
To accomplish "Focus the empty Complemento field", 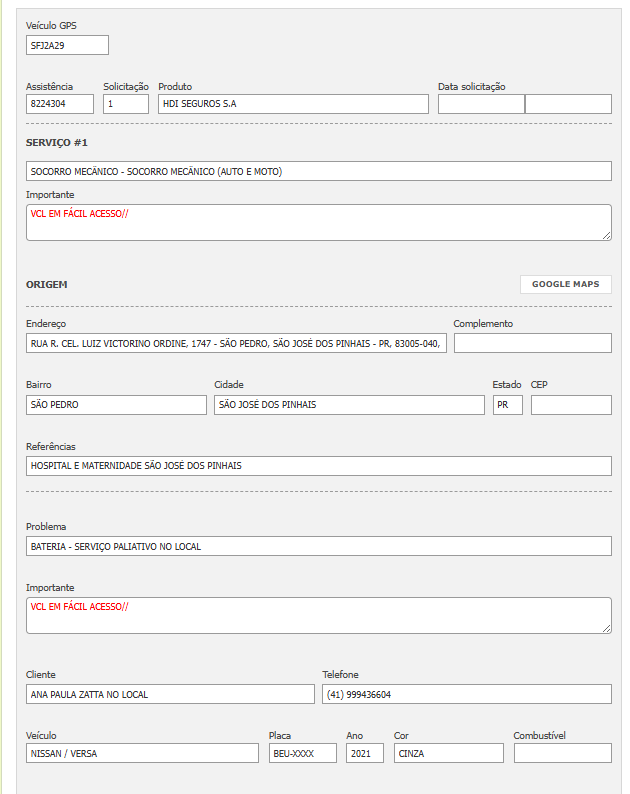I will click(532, 344).
